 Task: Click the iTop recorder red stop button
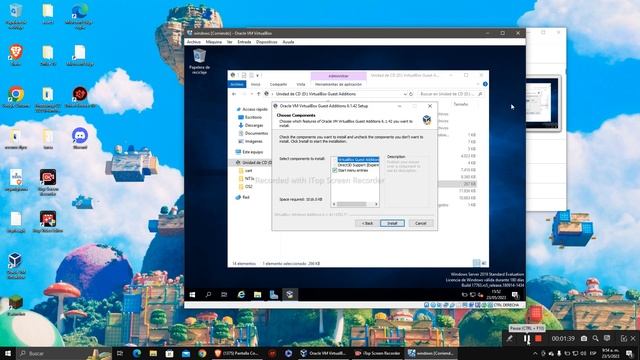pos(538,338)
